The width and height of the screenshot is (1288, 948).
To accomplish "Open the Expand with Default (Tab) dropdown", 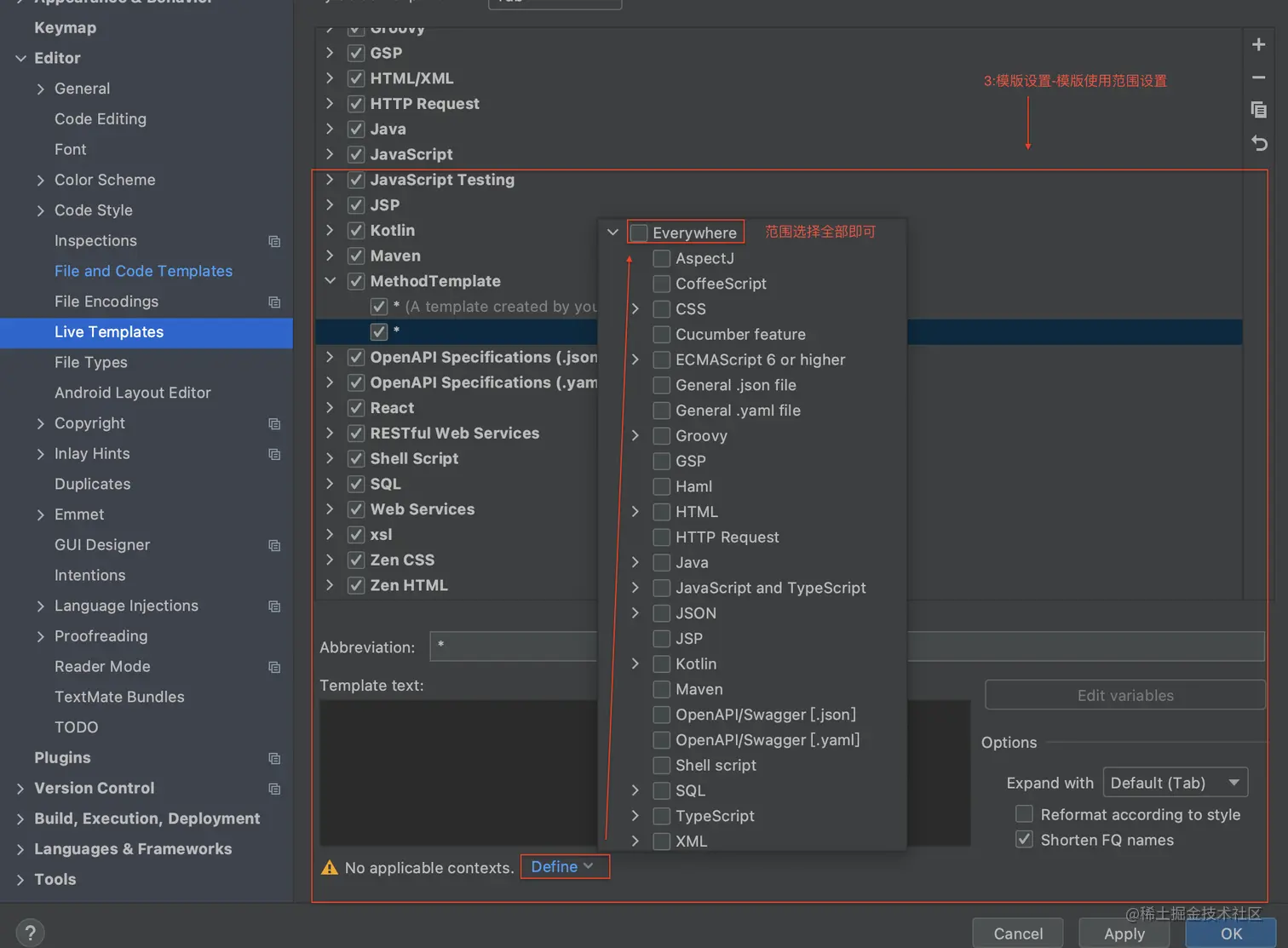I will coord(1175,782).
